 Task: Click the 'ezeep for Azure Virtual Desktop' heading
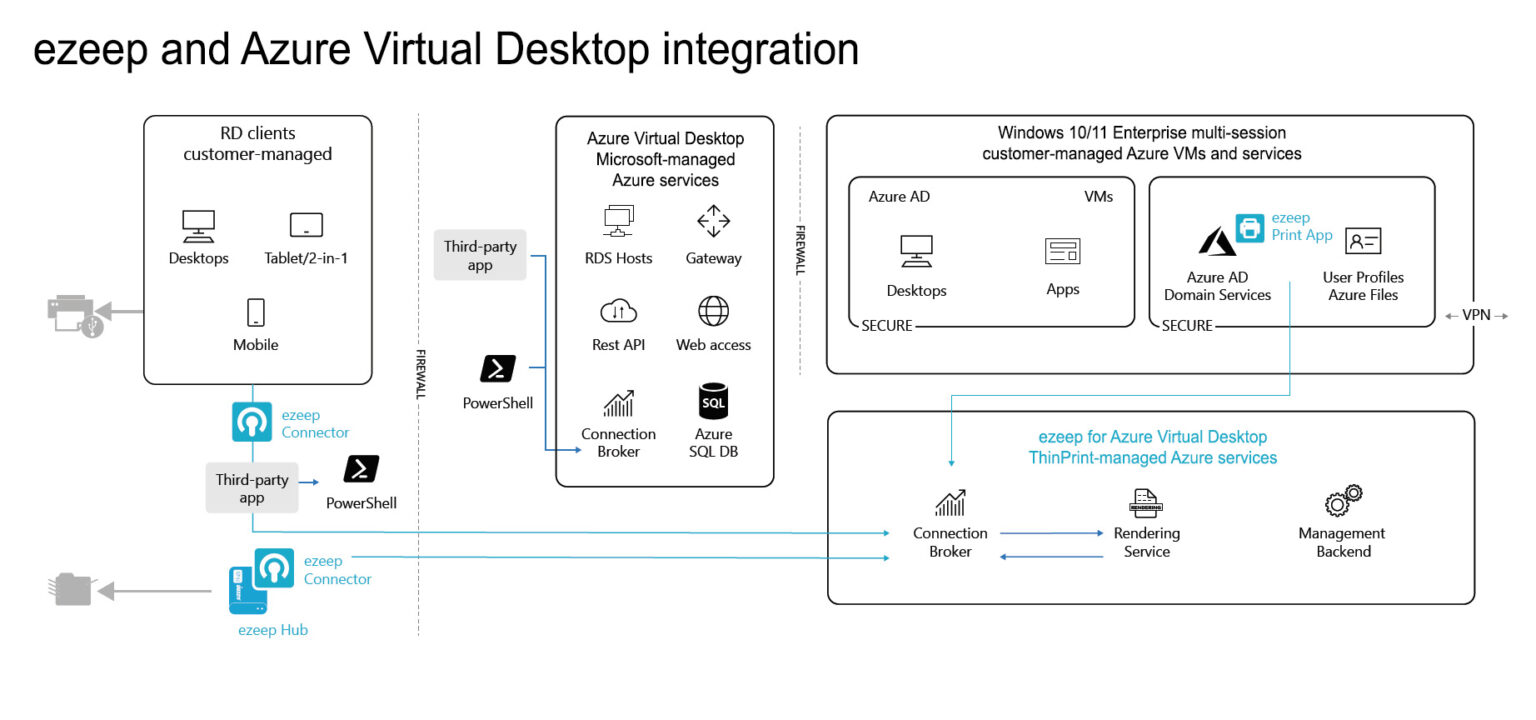1153,437
